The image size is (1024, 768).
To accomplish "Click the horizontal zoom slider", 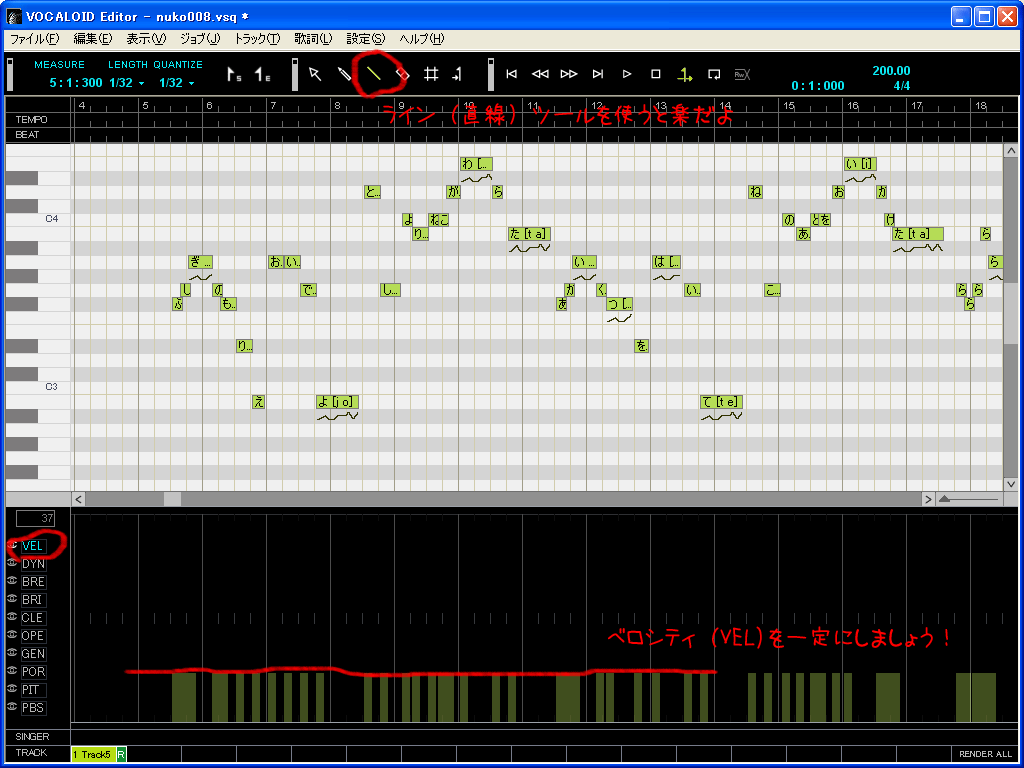I will 970,500.
